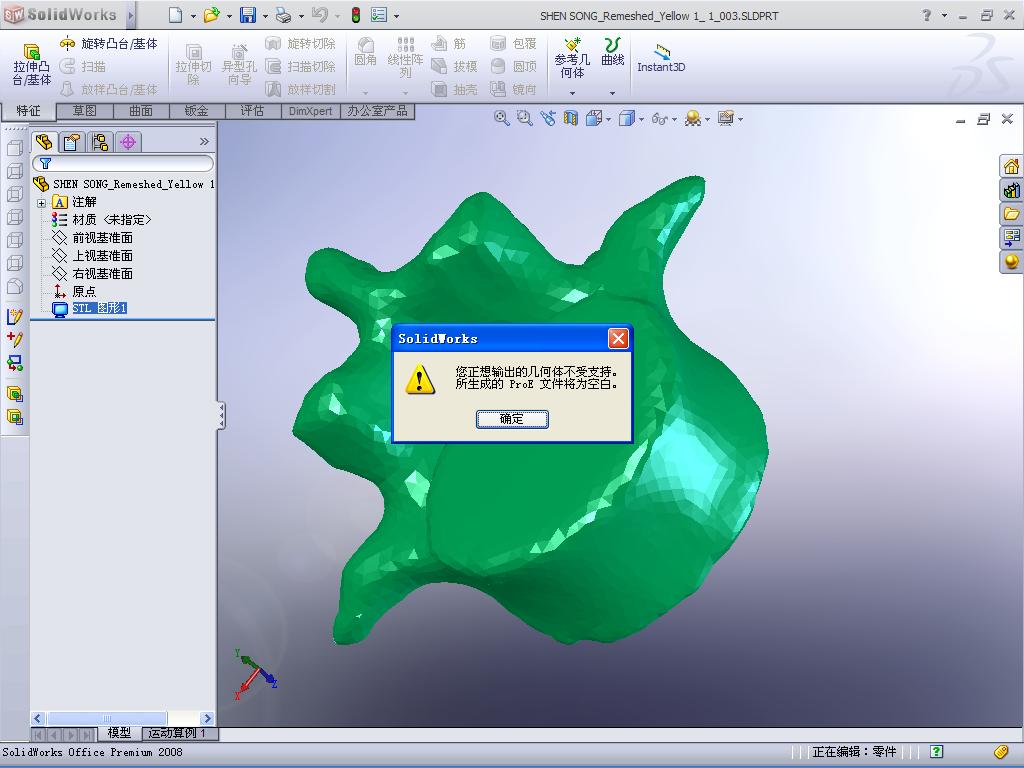Image resolution: width=1024 pixels, height=768 pixels.
Task: Click the panel collapse handle beside tree
Action: click(221, 415)
